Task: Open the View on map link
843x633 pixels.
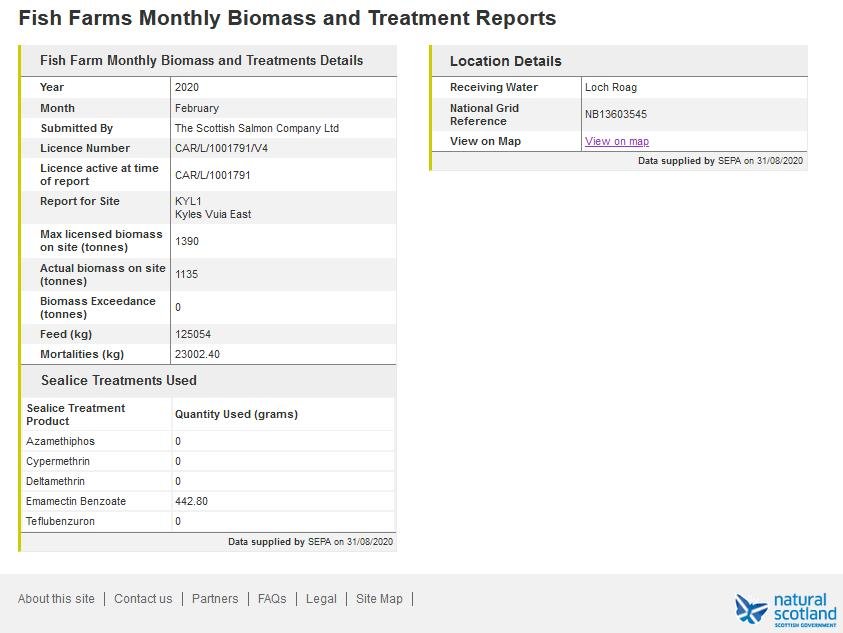Action: coord(616,141)
